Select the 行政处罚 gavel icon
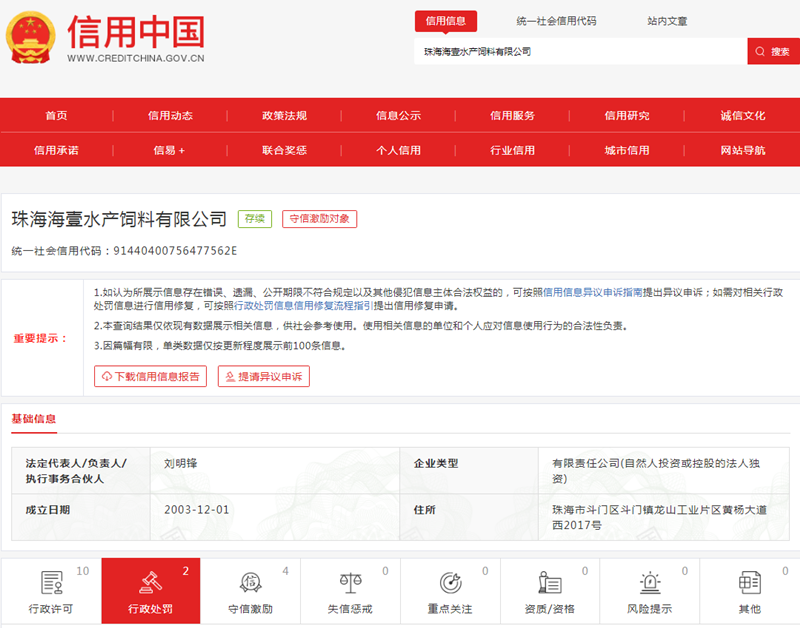Viewport: 800px width, 628px height. click(150, 582)
